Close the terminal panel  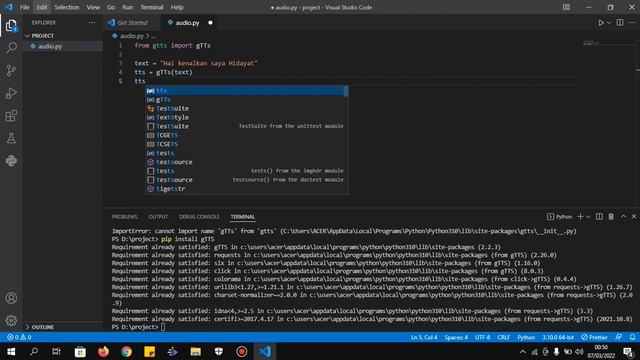point(634,216)
